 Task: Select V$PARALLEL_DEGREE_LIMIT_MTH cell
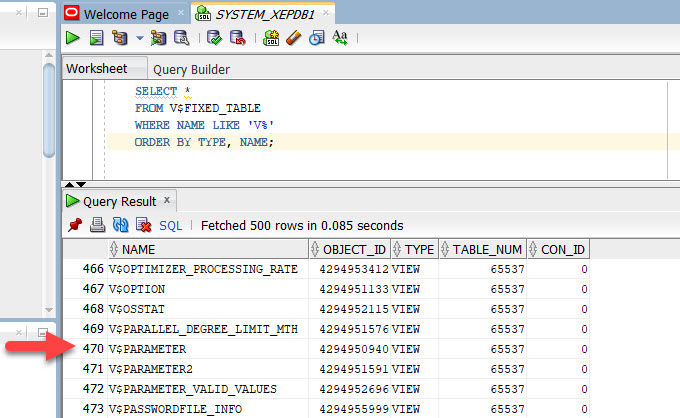pyautogui.click(x=208, y=329)
